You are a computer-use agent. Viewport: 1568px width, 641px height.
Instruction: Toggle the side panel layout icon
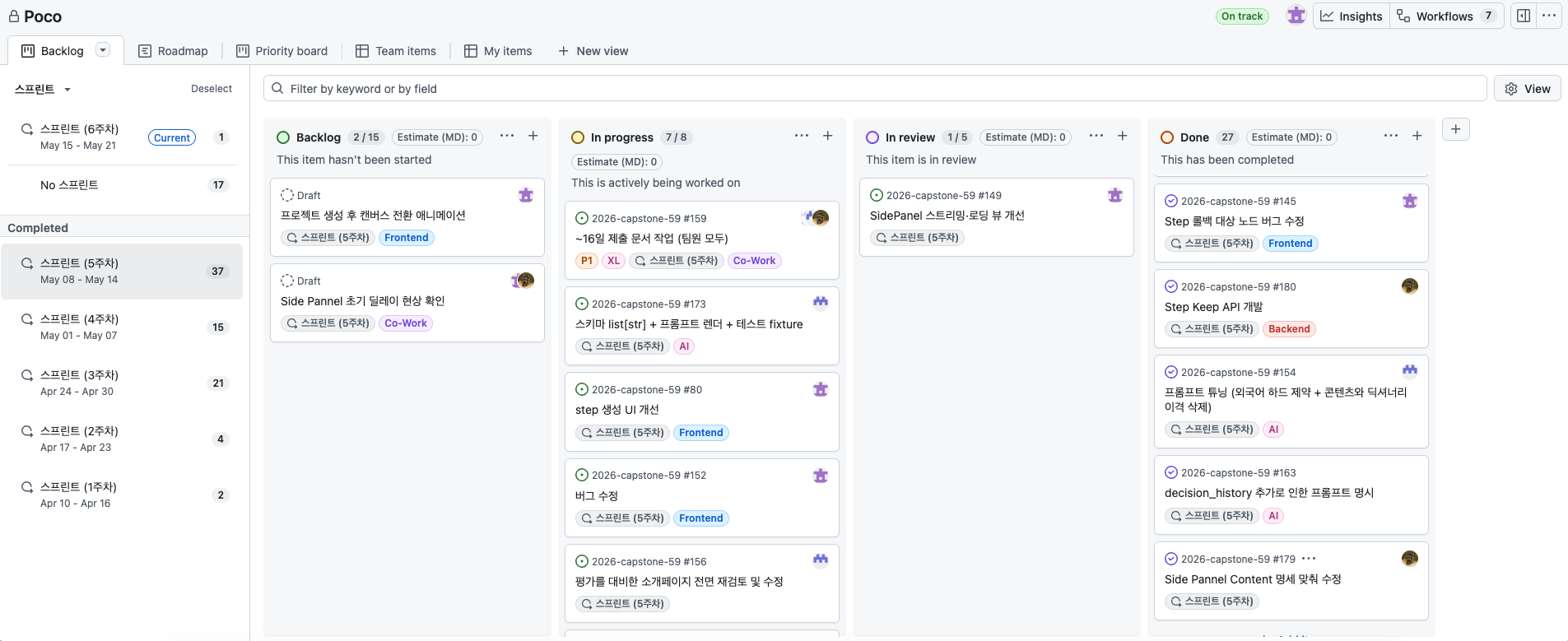pyautogui.click(x=1524, y=16)
